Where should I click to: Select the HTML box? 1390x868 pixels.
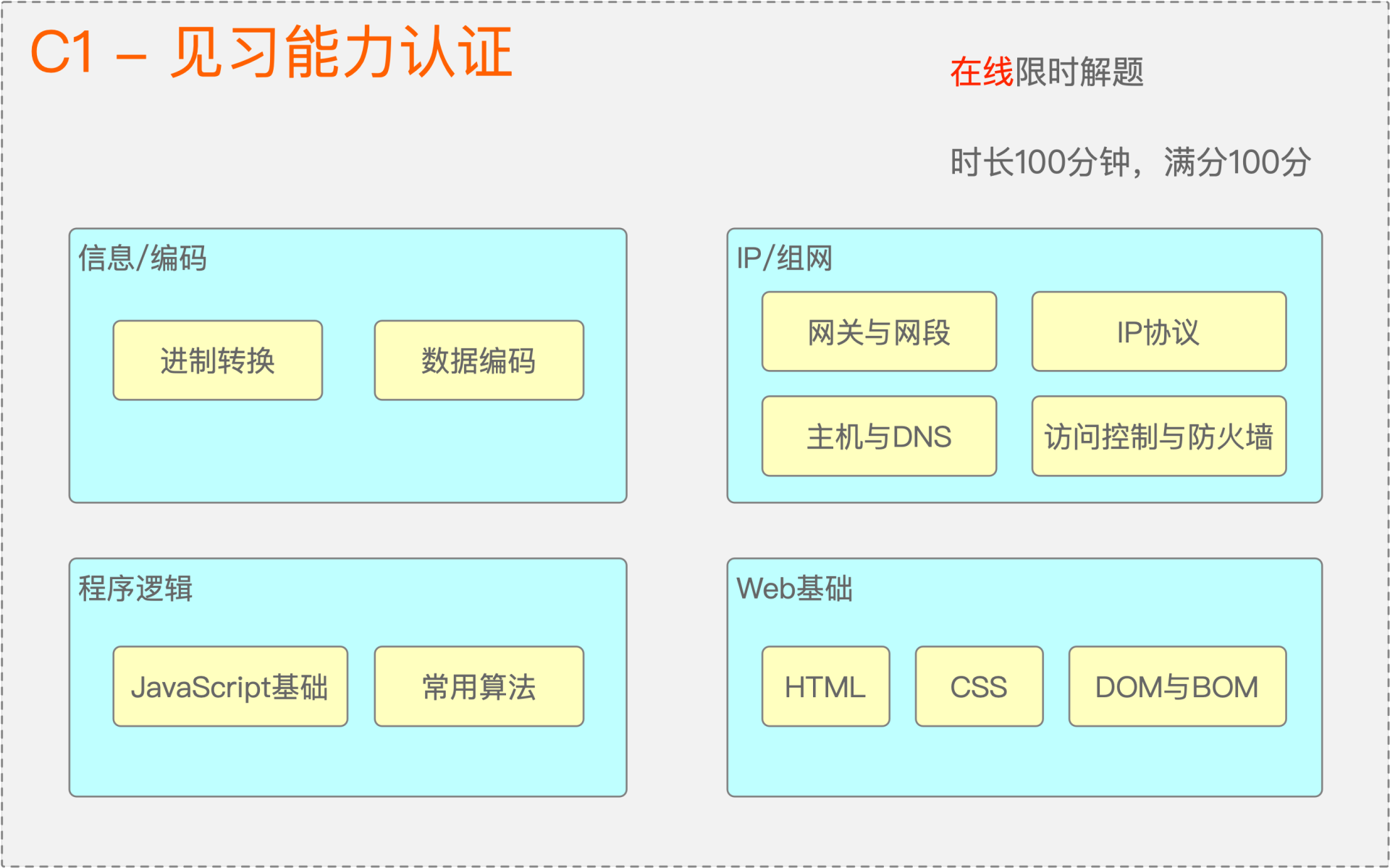tap(825, 686)
